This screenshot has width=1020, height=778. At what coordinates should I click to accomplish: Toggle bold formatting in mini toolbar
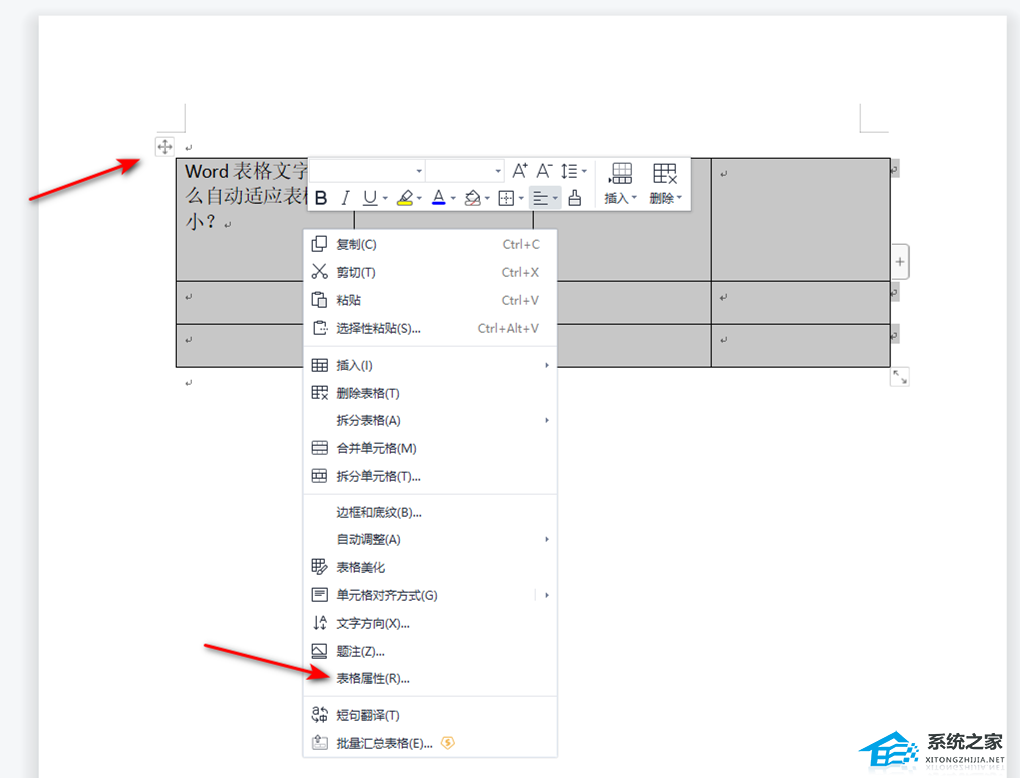(x=321, y=198)
